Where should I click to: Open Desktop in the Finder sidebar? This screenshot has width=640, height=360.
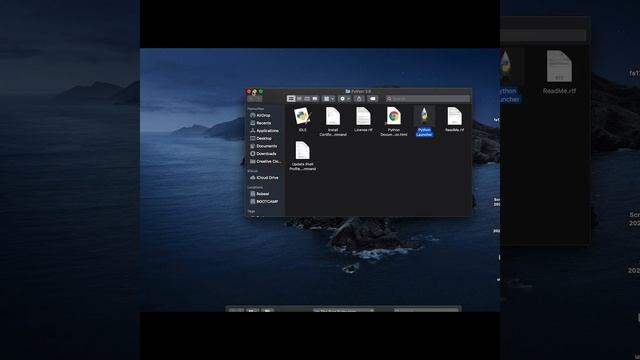pos(261,138)
